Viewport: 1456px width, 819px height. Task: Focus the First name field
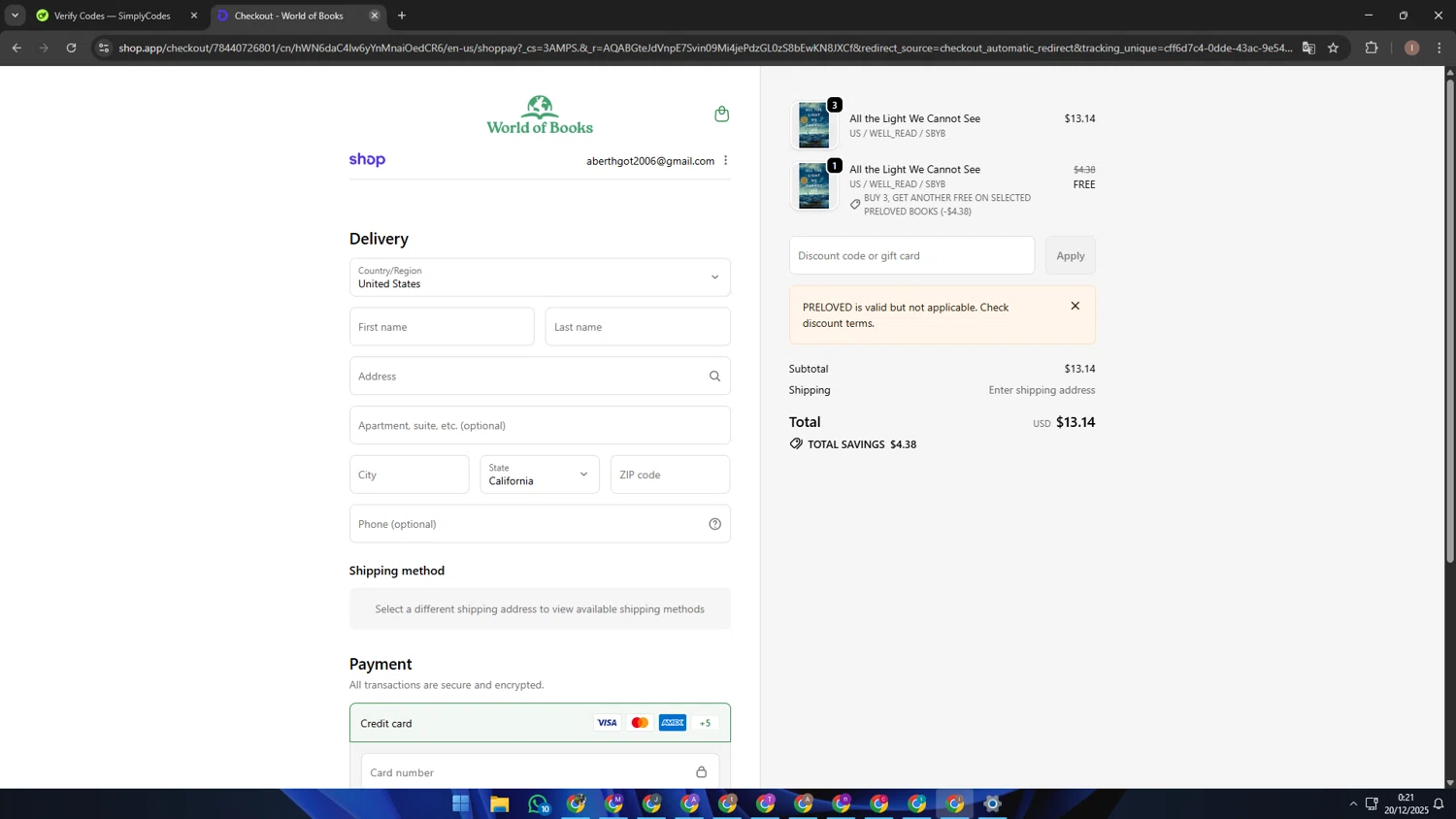[442, 327]
